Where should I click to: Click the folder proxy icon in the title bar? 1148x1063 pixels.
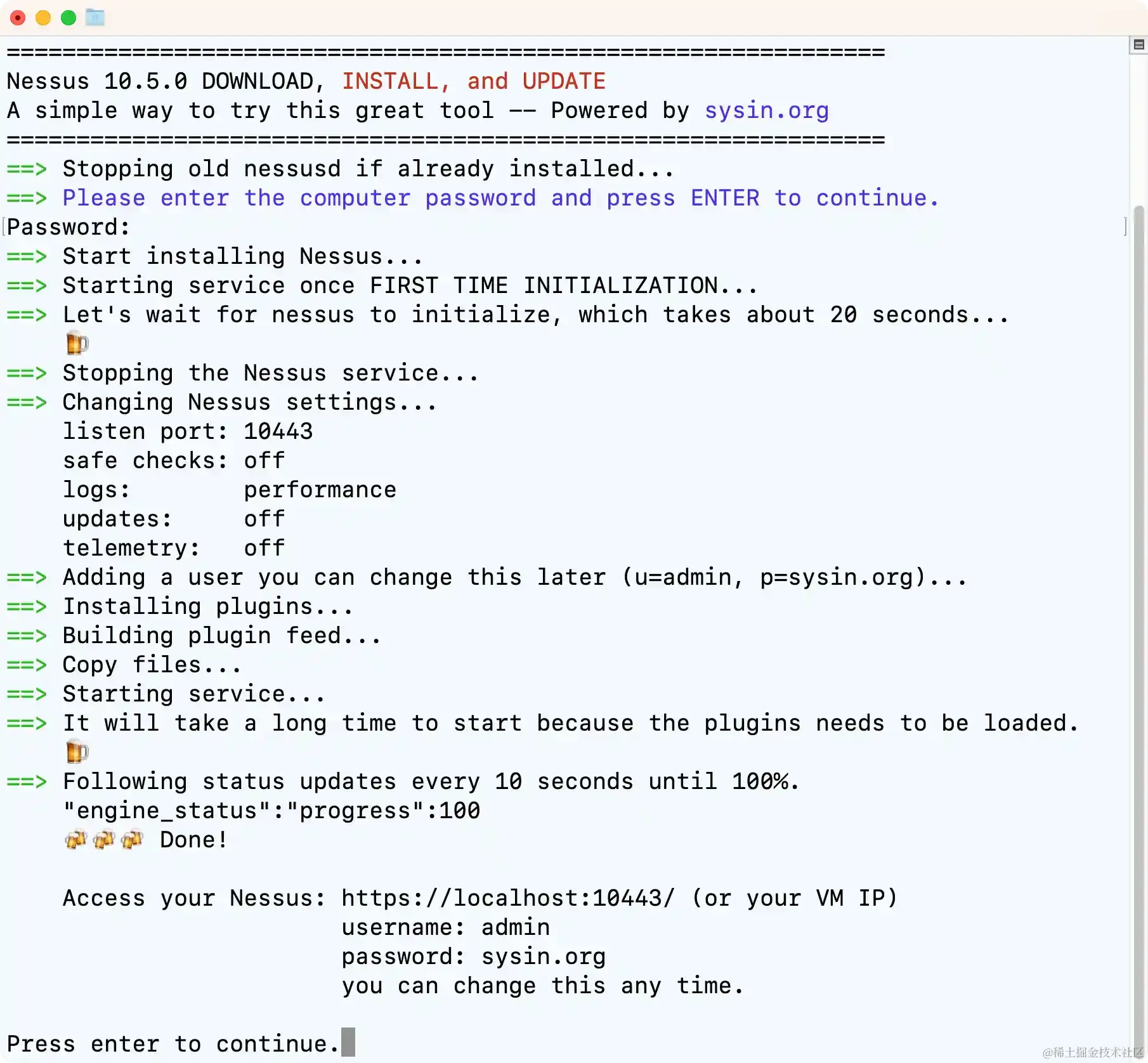(95, 18)
